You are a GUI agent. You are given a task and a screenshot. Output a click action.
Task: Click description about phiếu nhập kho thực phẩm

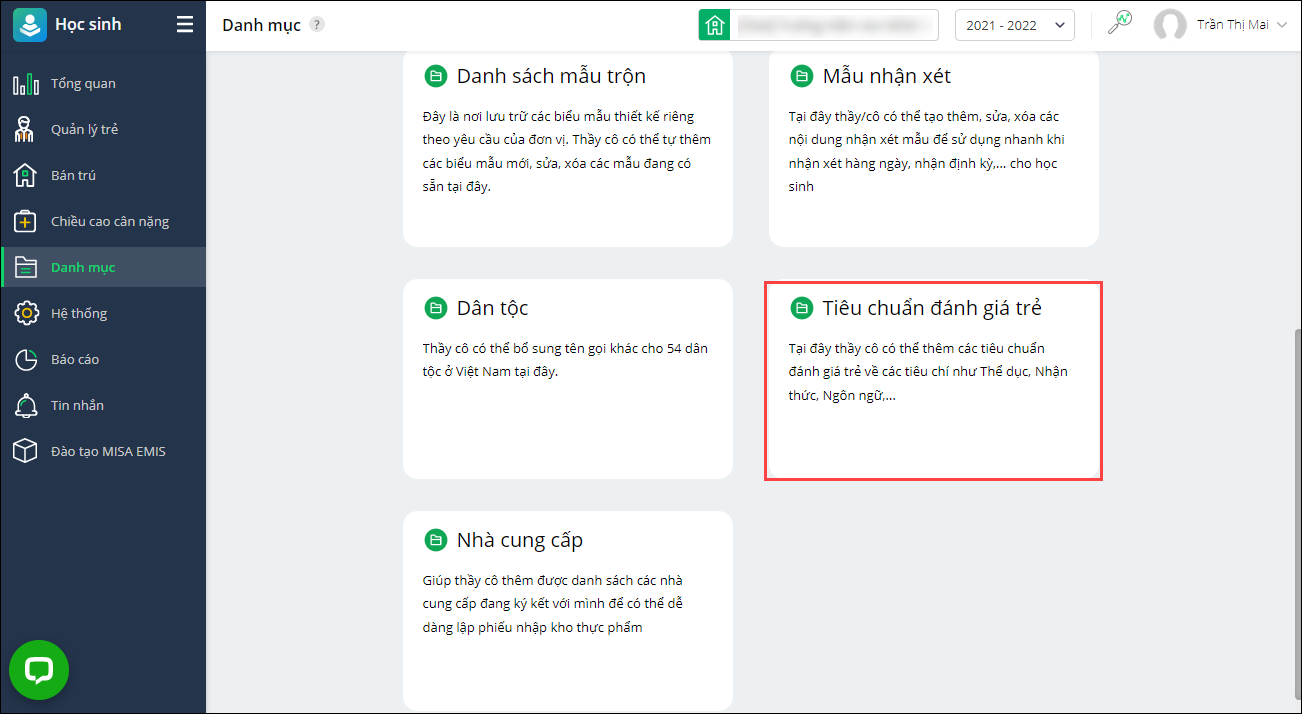553,604
